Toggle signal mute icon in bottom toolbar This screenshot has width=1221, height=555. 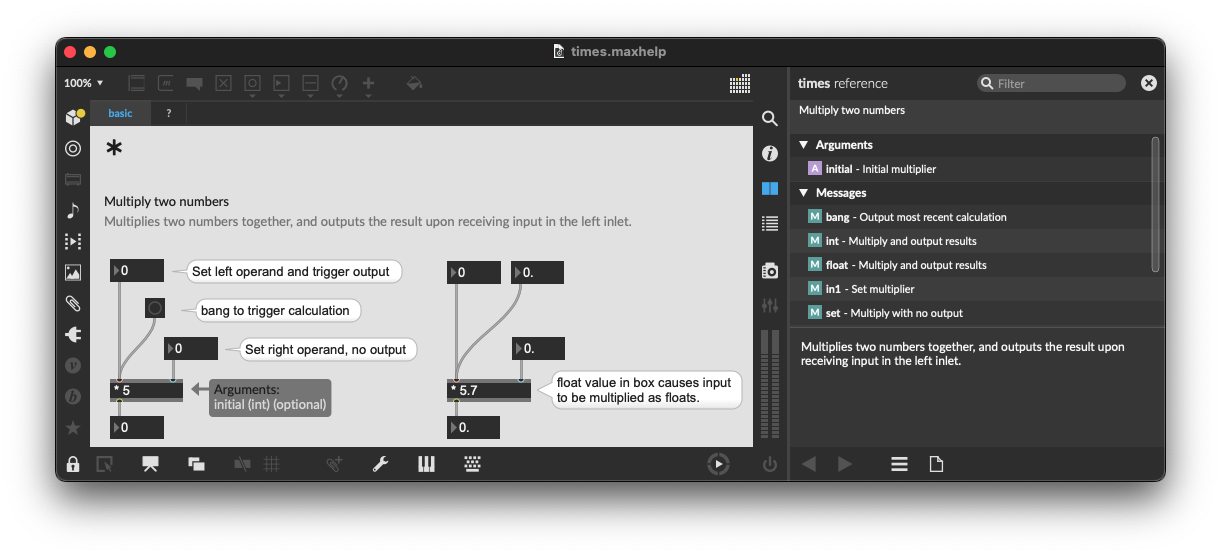tap(242, 464)
